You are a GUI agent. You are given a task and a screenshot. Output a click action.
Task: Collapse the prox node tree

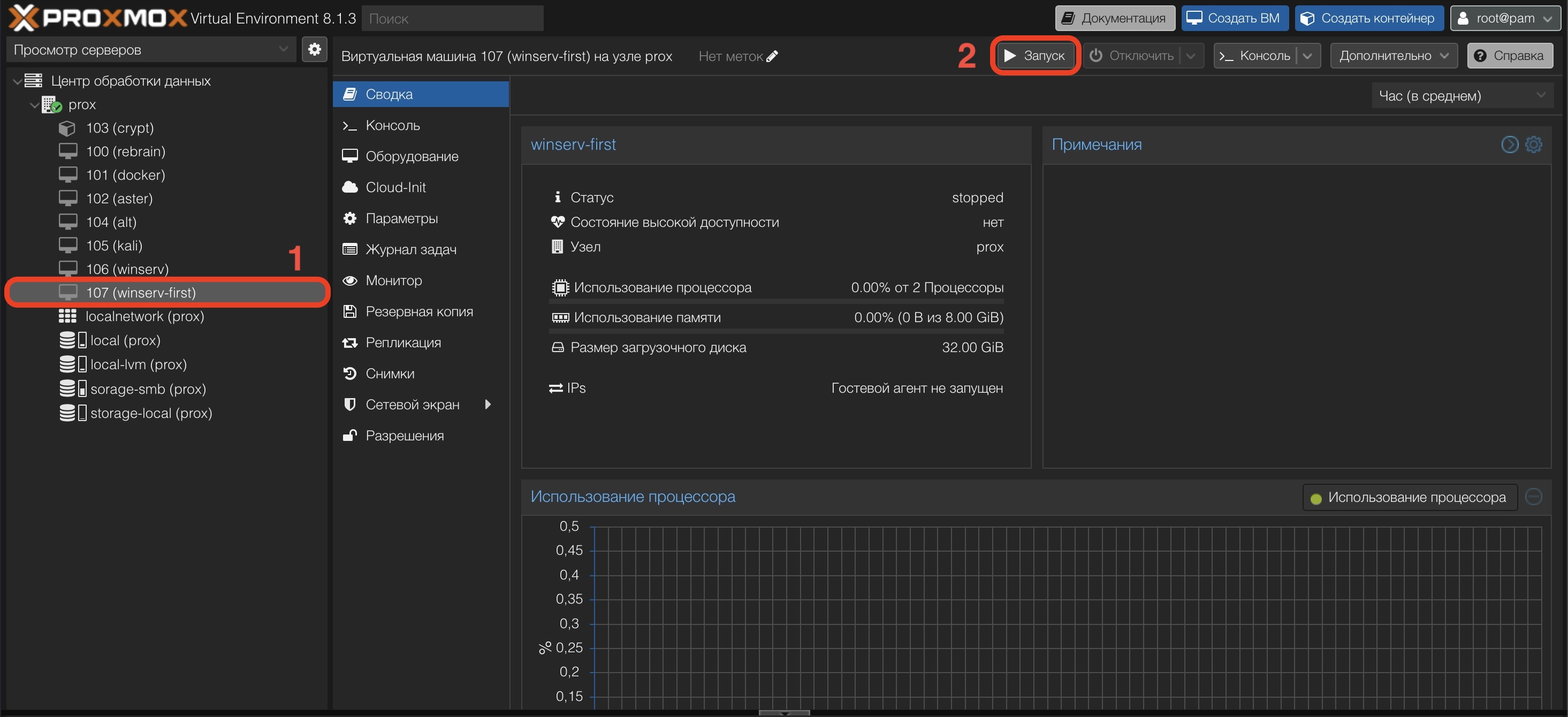pos(34,105)
